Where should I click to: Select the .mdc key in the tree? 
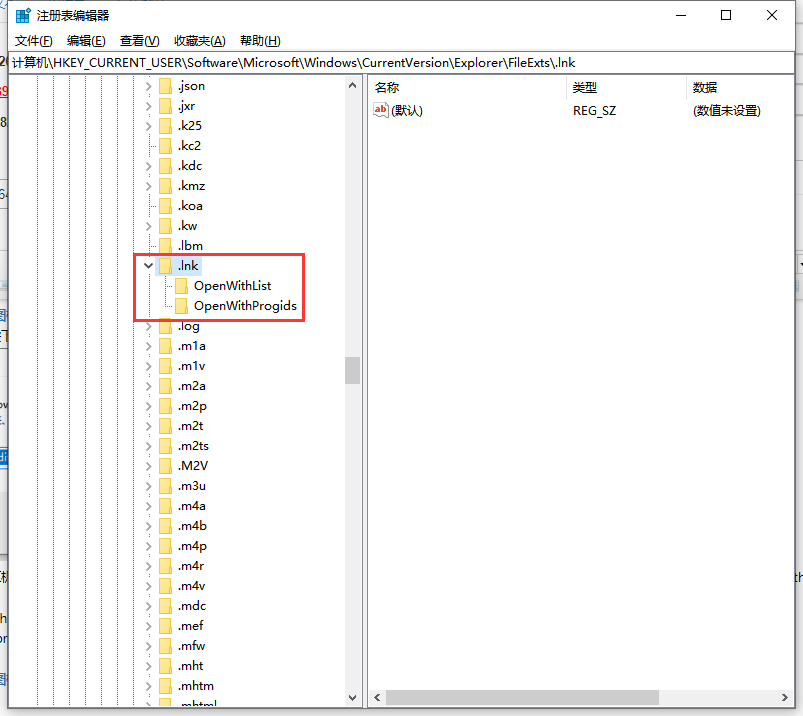click(191, 606)
